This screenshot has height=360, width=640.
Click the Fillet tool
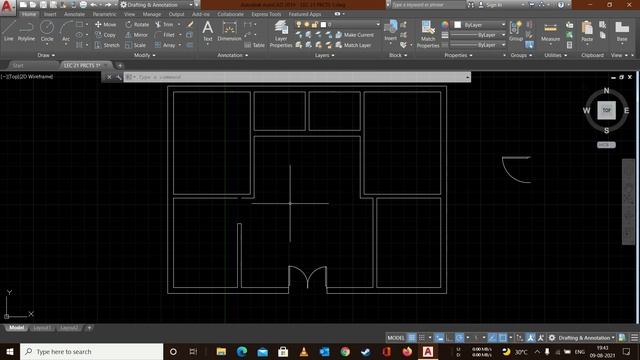coord(165,35)
